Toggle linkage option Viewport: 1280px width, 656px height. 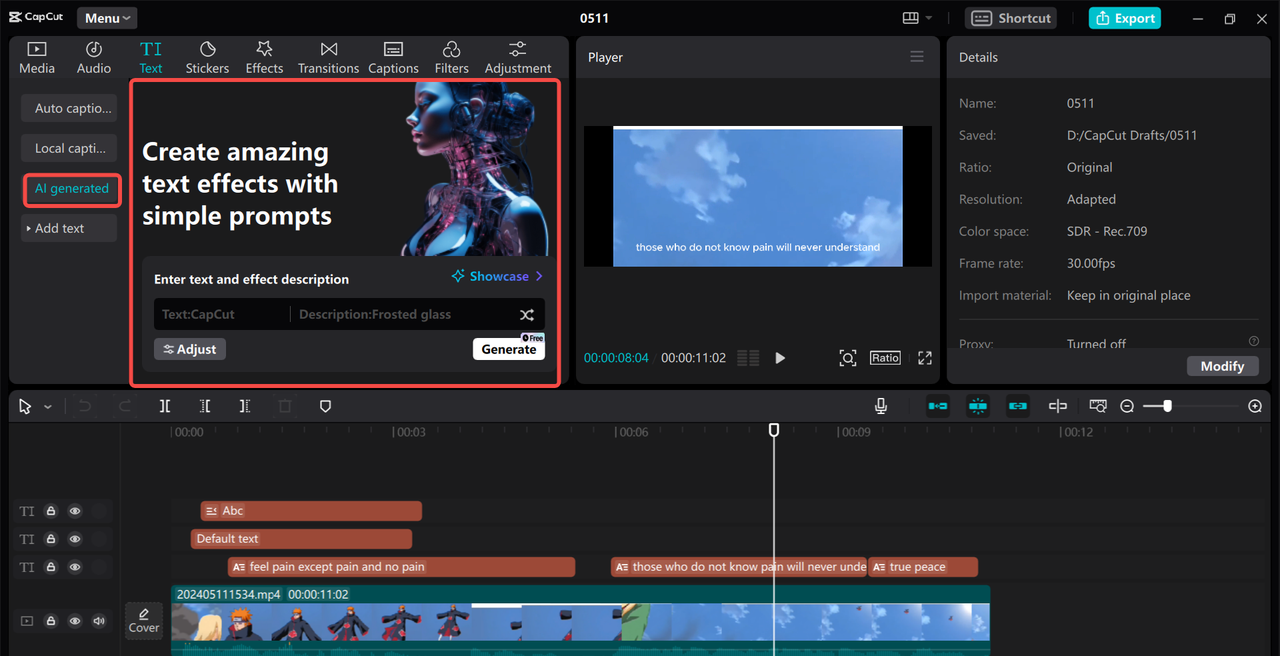tap(1018, 406)
